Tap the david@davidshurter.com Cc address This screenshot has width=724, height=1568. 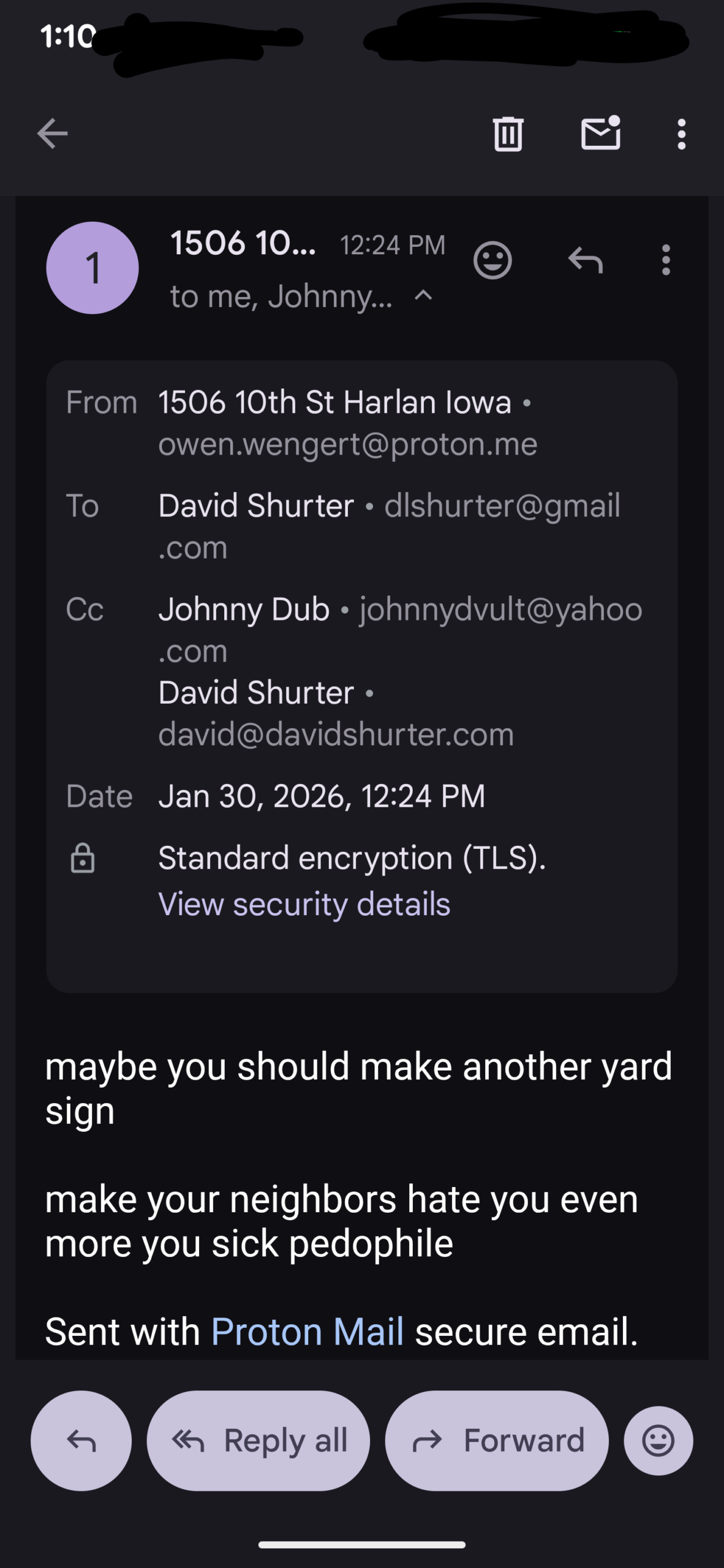[x=336, y=734]
